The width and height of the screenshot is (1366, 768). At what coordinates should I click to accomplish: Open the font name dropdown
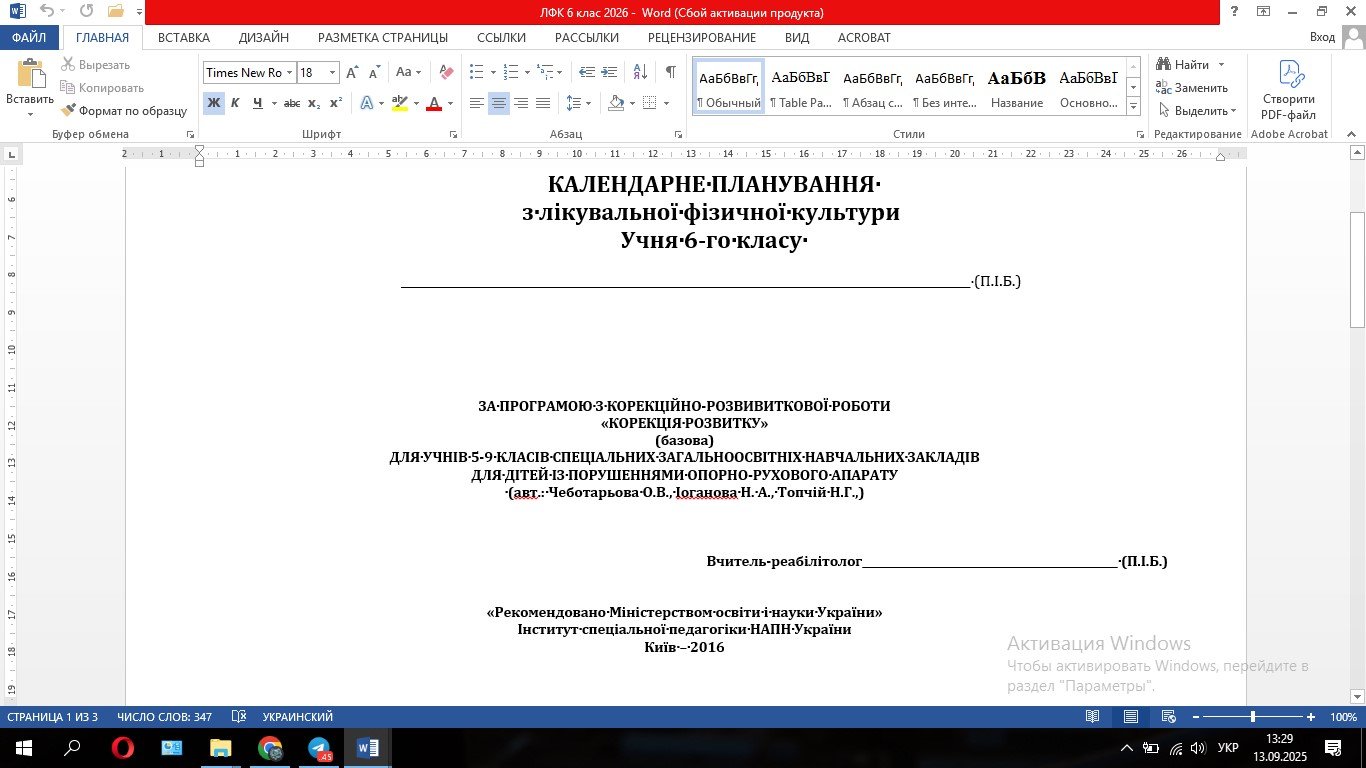click(x=289, y=73)
